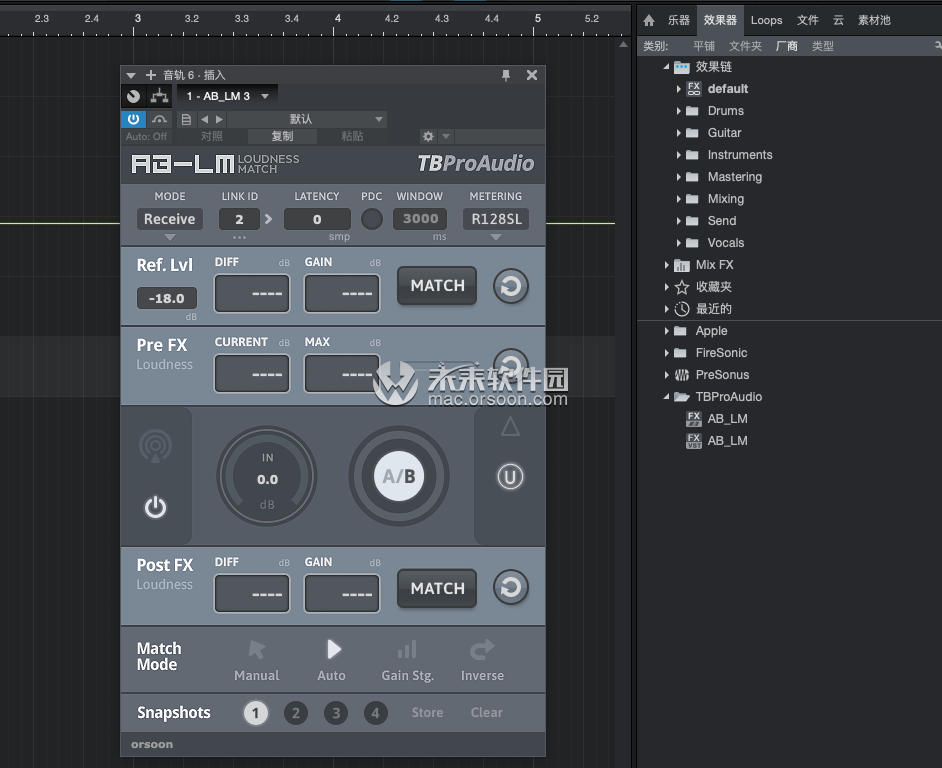Expand the Mix FX node
This screenshot has width=942, height=768.
pyautogui.click(x=666, y=265)
